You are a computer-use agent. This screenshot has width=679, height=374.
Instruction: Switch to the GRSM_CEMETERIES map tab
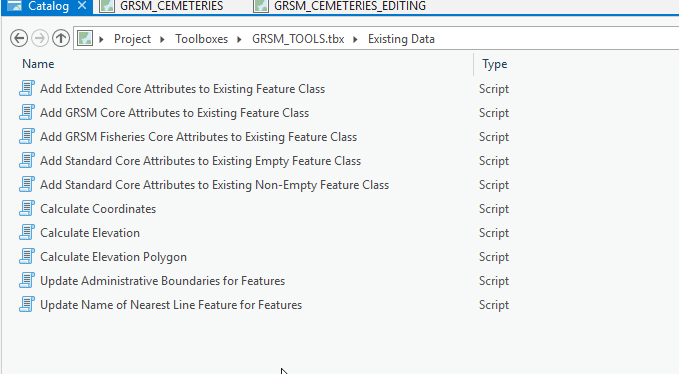click(x=171, y=6)
